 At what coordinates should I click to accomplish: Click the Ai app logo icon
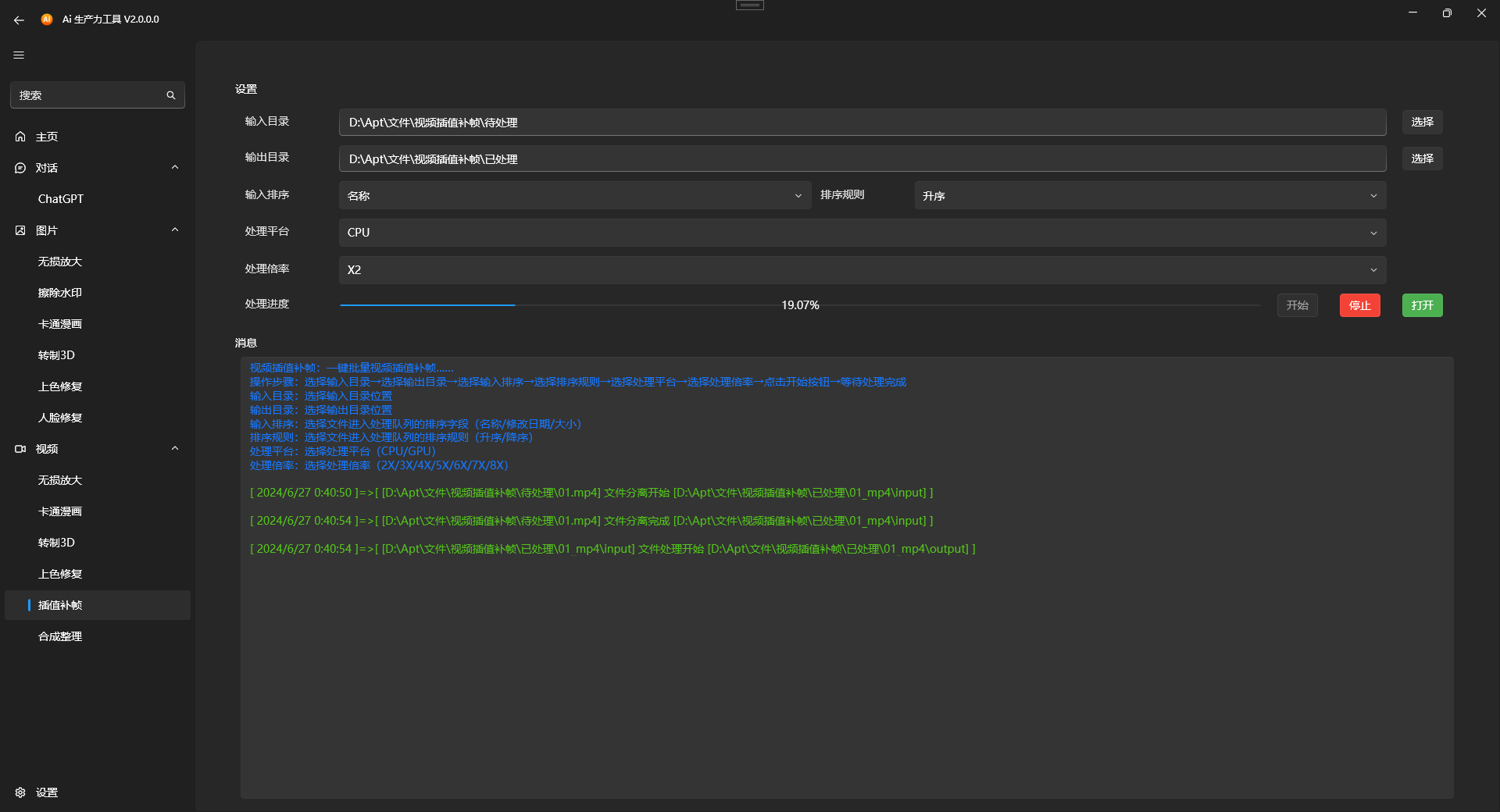(x=47, y=20)
